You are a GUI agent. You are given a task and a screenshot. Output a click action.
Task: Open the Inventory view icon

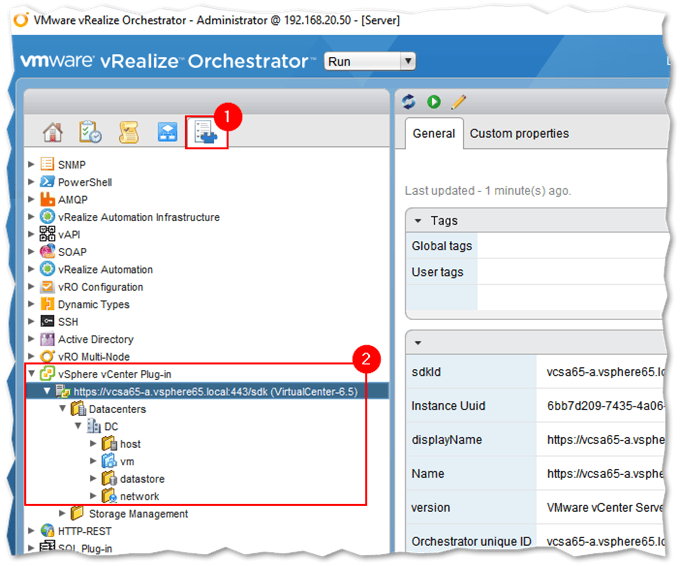tap(206, 132)
